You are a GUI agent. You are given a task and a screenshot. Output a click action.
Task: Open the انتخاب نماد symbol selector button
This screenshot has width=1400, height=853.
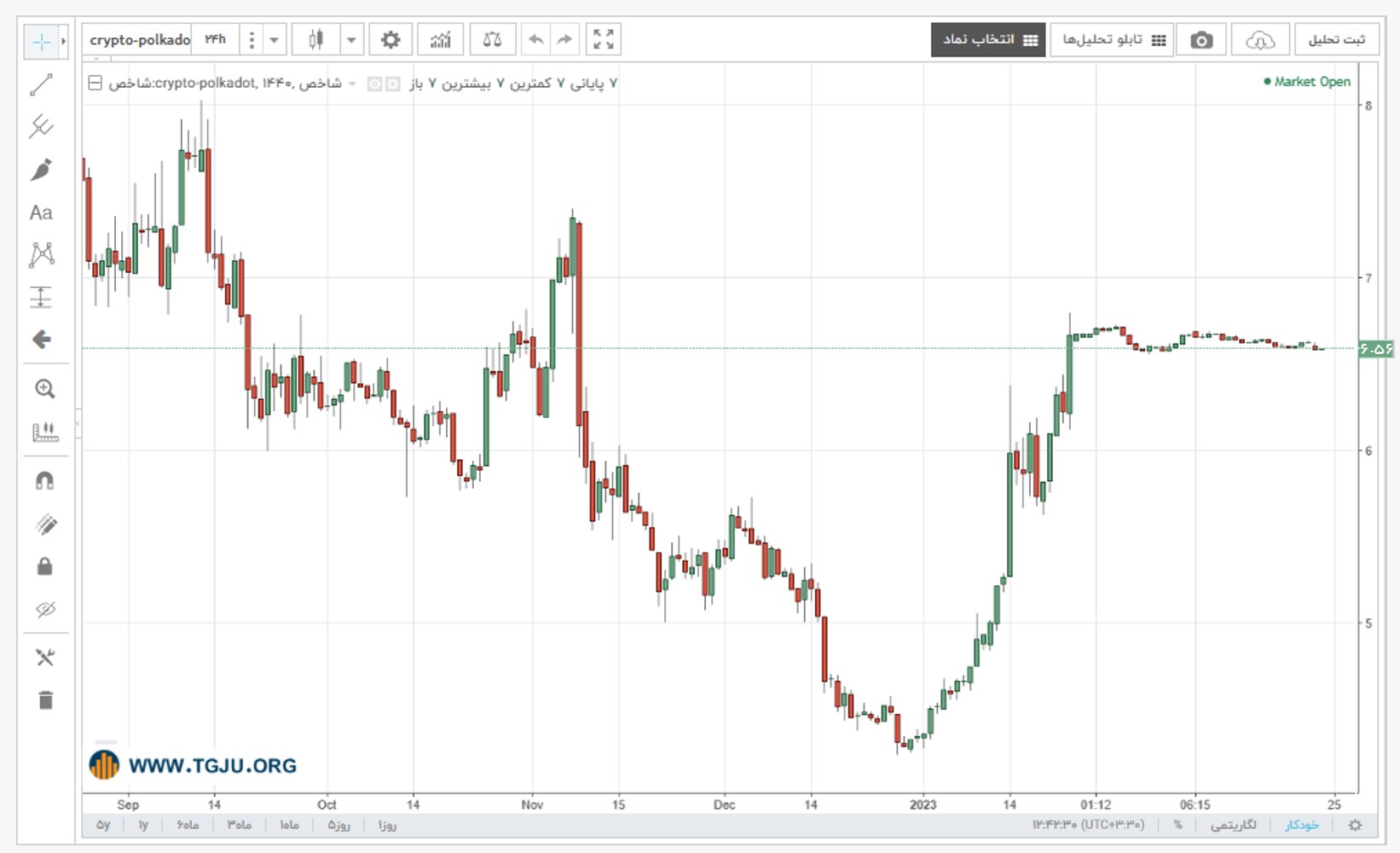pyautogui.click(x=989, y=40)
